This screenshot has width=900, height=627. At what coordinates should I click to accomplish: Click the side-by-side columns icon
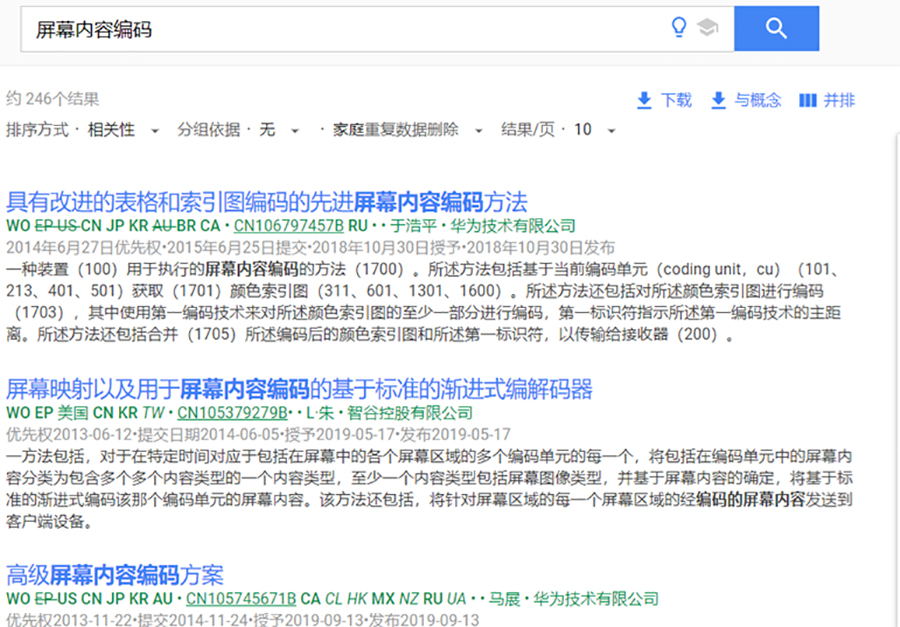point(808,100)
